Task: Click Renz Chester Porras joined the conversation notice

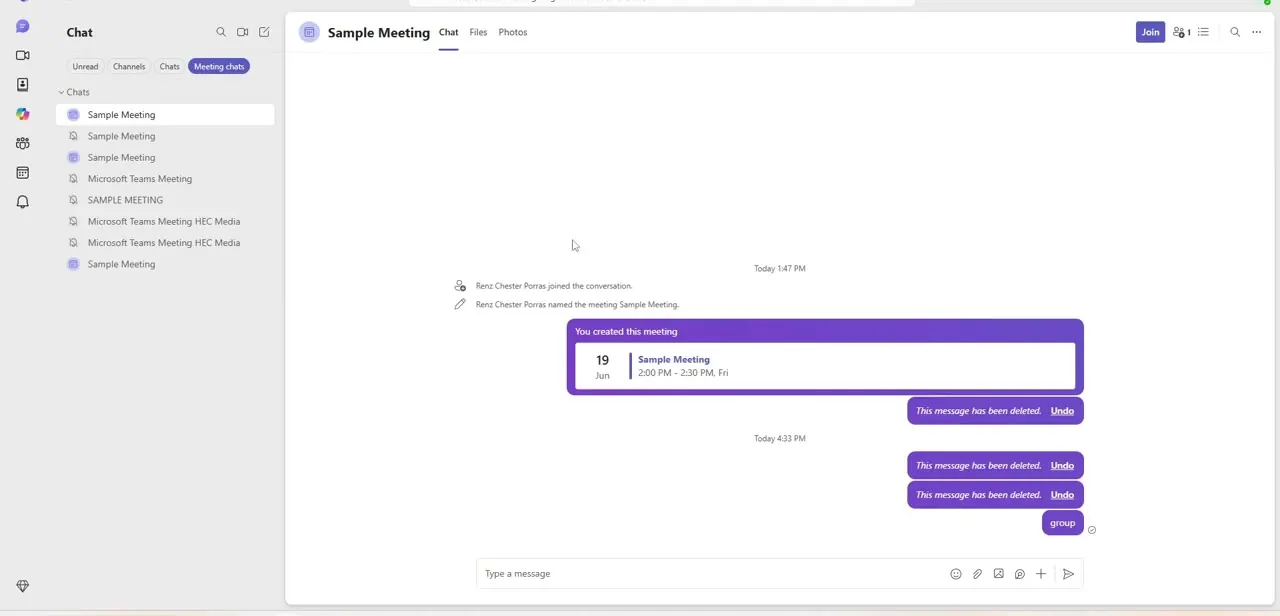Action: click(554, 286)
